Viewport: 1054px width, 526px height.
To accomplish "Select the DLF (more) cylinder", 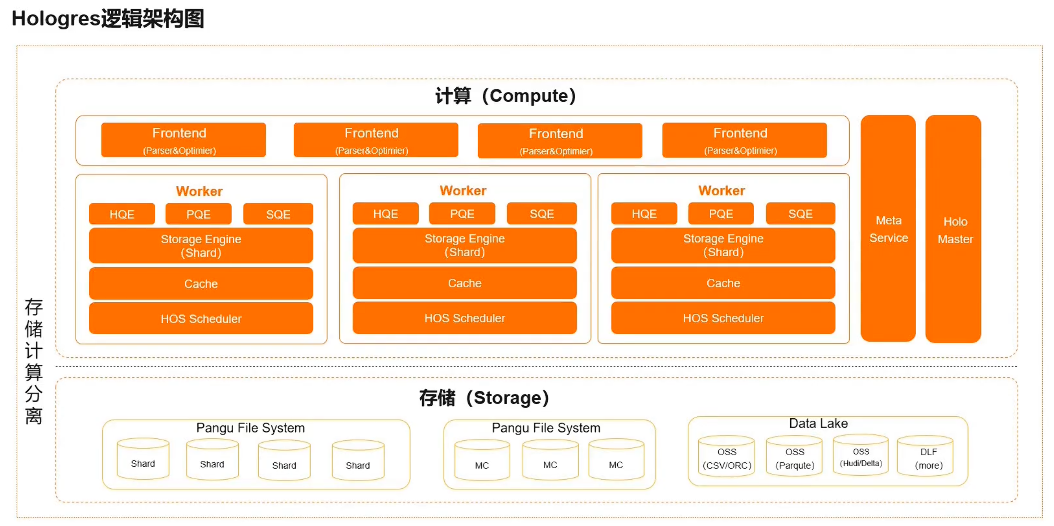I will [925, 456].
